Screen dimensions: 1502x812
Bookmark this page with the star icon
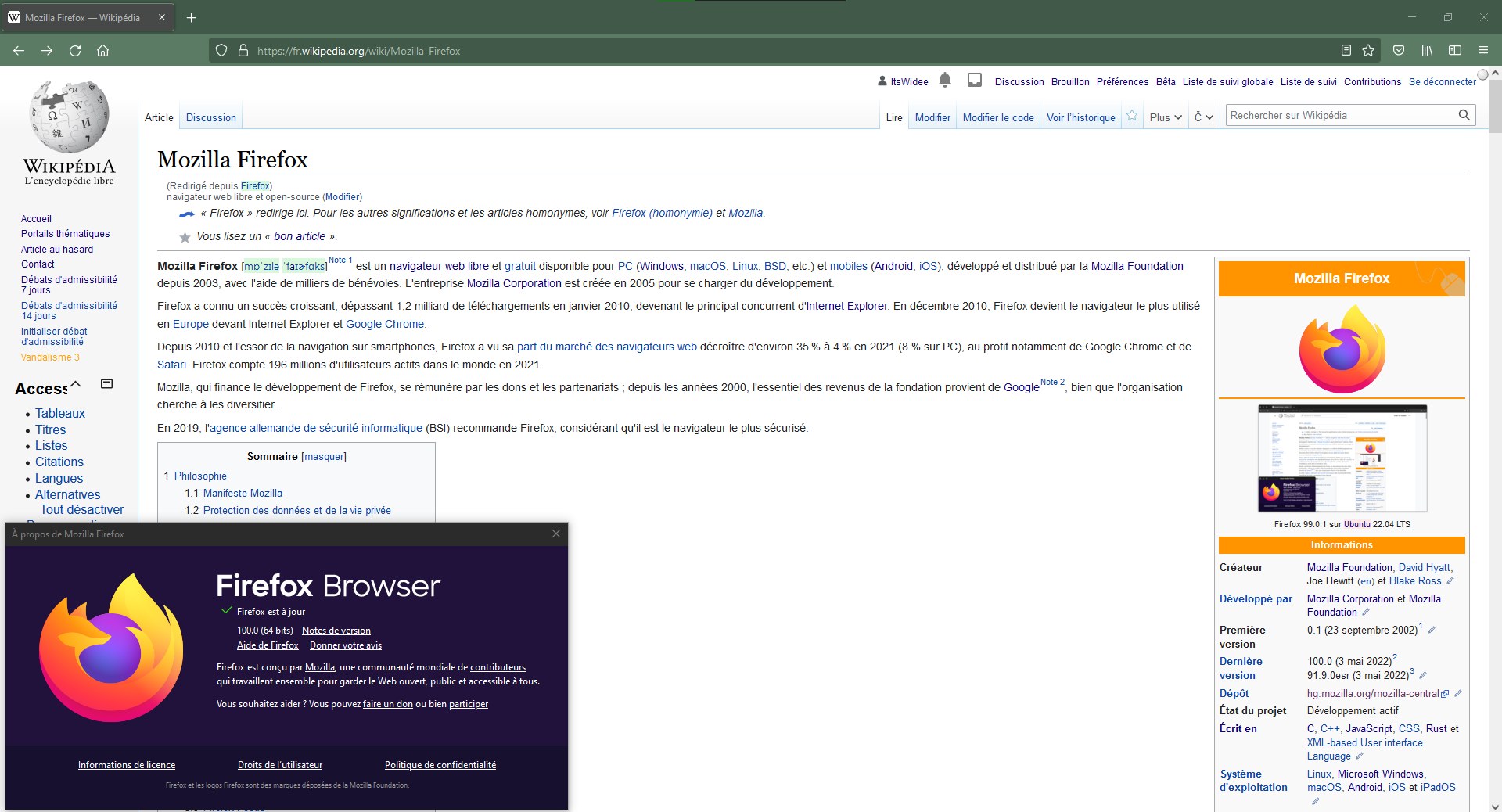(1368, 50)
